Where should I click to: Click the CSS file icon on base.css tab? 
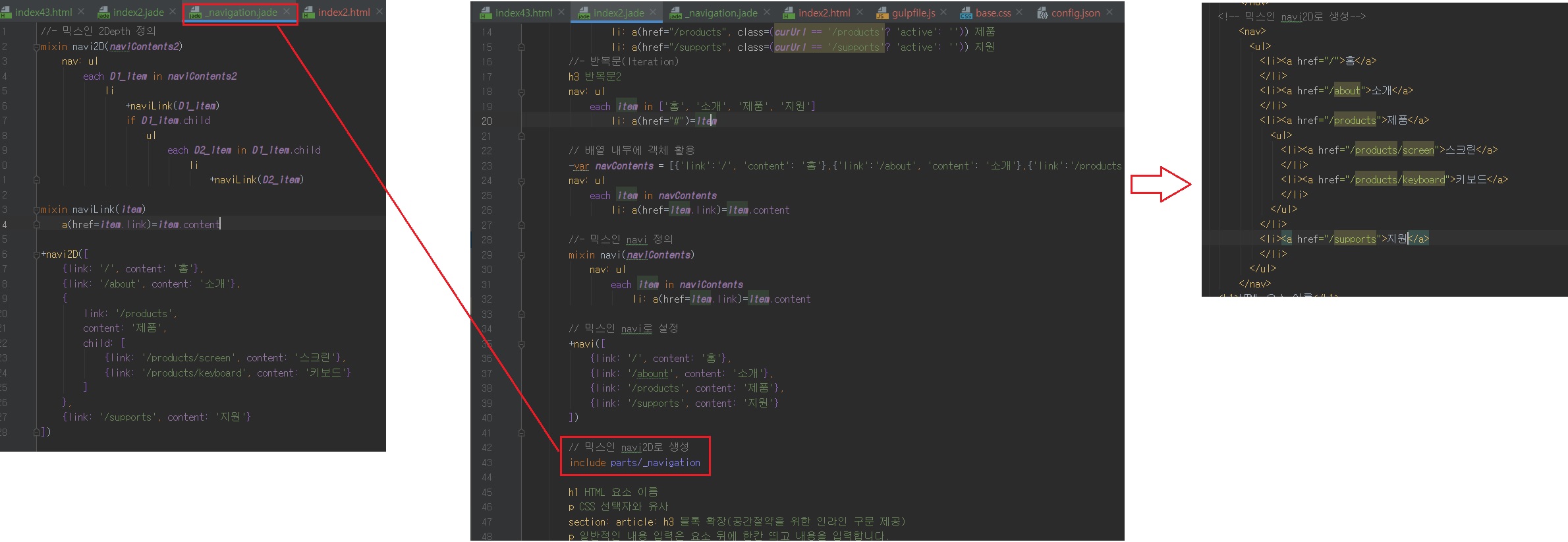966,13
